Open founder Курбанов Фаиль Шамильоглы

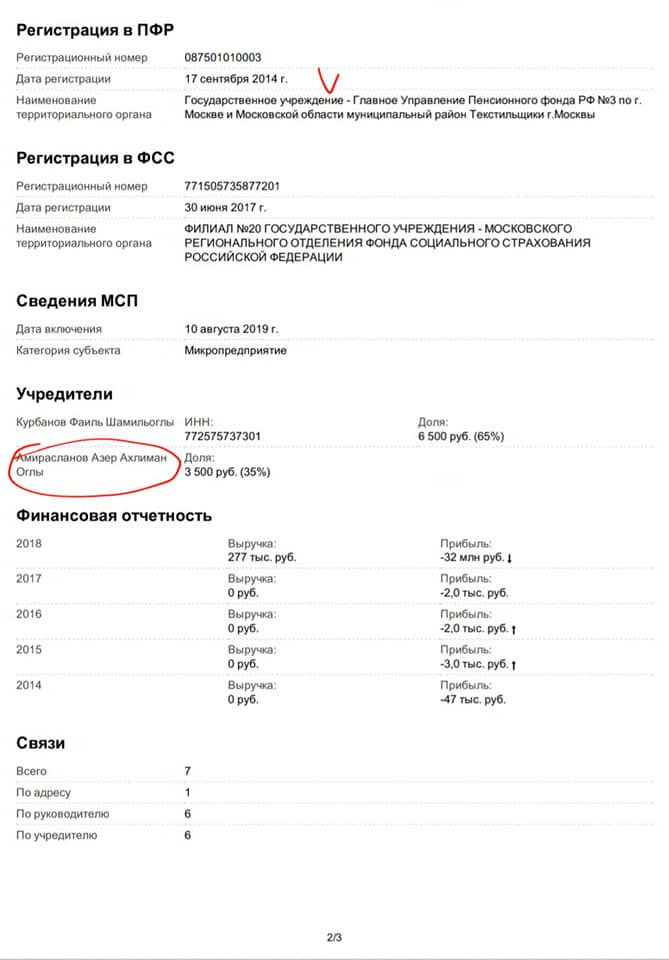(x=95, y=422)
